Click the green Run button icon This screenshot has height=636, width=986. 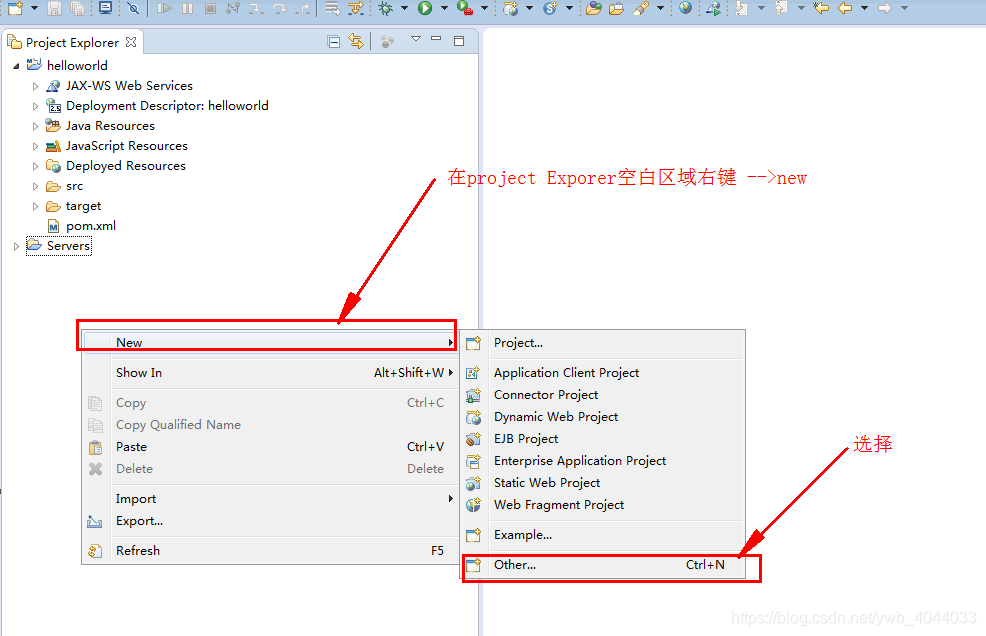pyautogui.click(x=425, y=8)
